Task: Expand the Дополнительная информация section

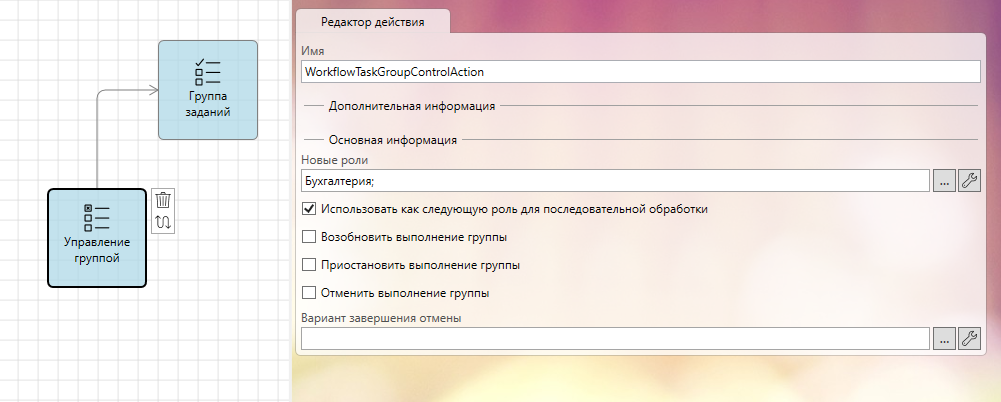Action: click(x=412, y=106)
